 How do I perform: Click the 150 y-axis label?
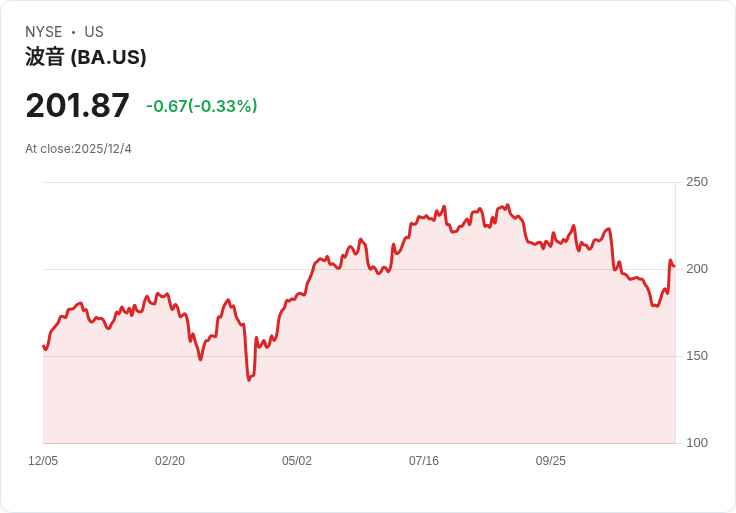[x=697, y=356]
